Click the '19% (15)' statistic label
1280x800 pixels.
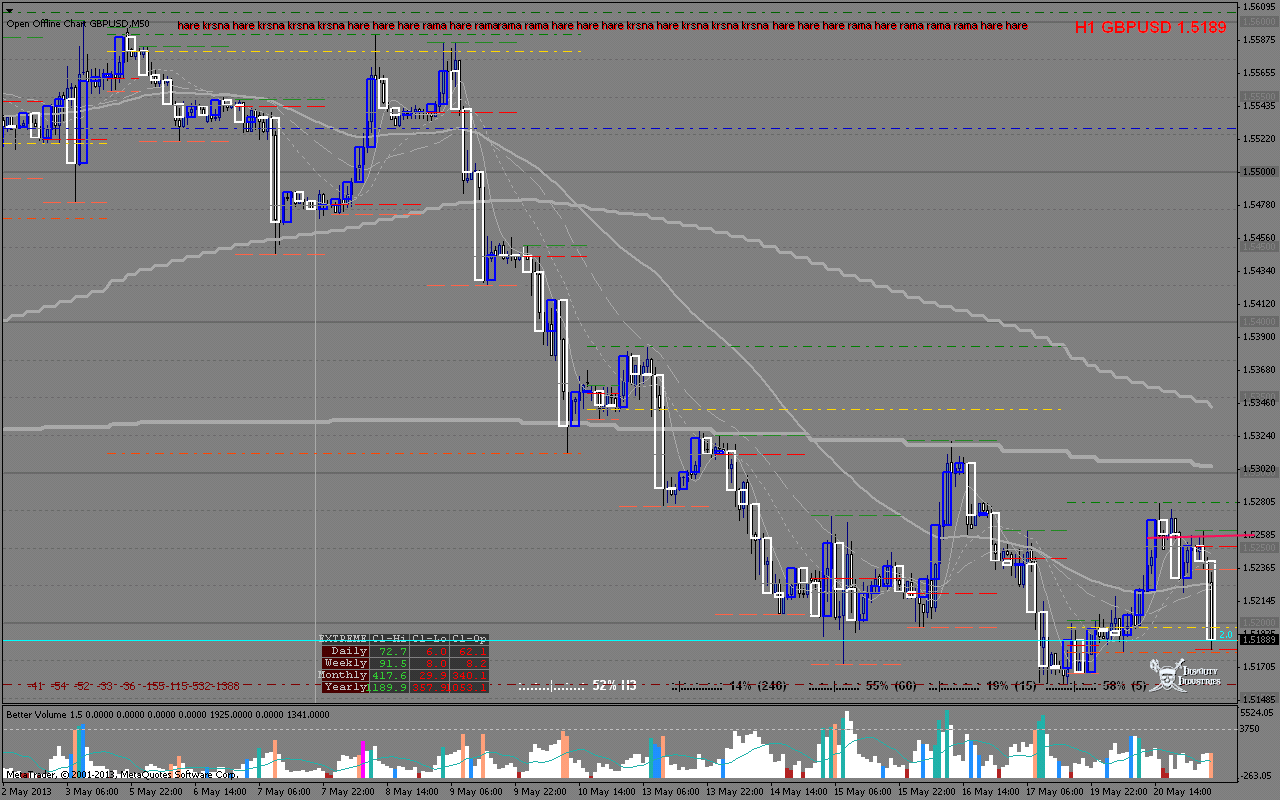coord(1012,686)
